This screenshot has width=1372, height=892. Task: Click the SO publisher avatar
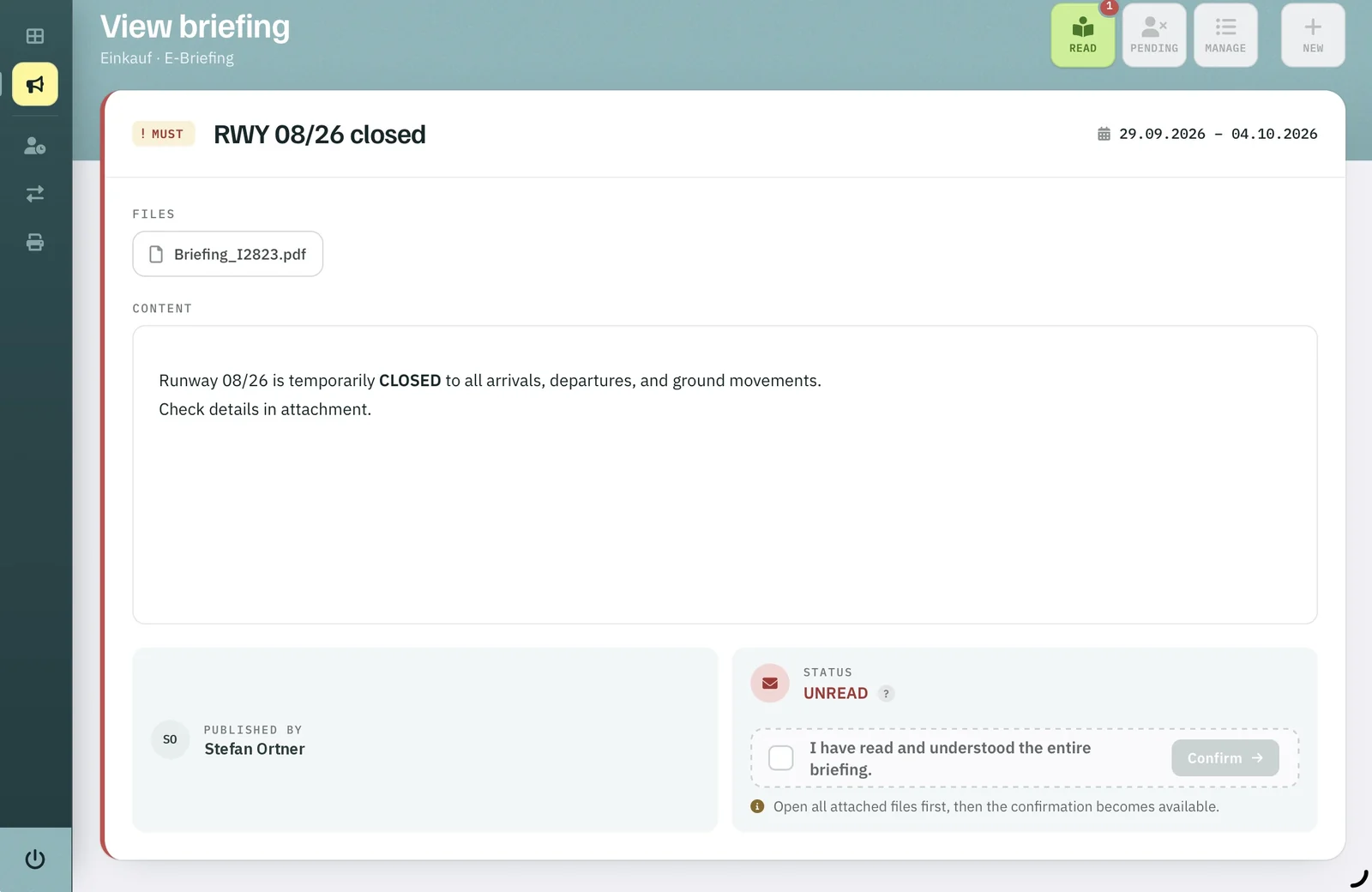(170, 739)
